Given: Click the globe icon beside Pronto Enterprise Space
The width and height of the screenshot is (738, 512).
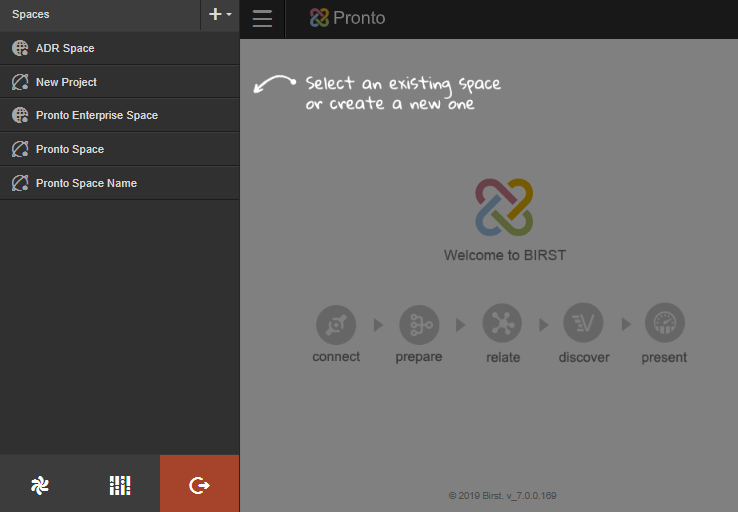Looking at the screenshot, I should point(20,115).
